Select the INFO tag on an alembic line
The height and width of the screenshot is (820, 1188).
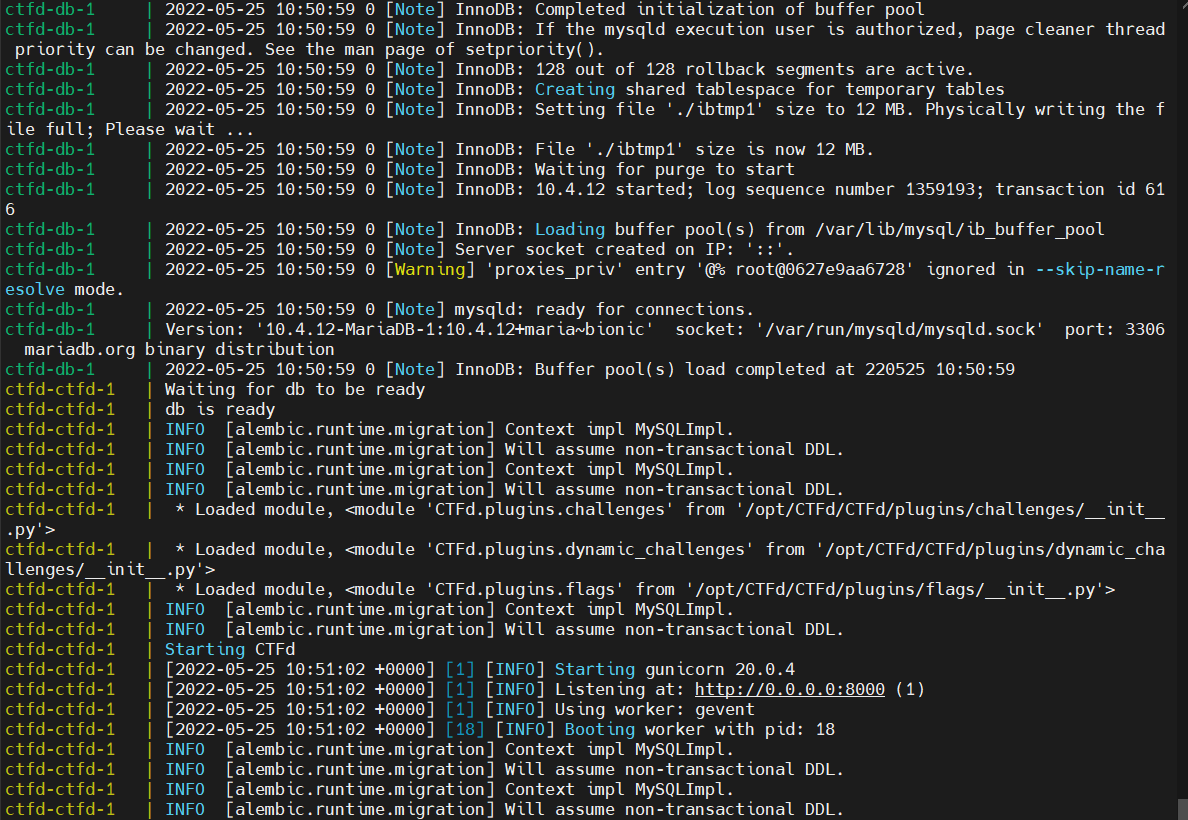(x=185, y=429)
